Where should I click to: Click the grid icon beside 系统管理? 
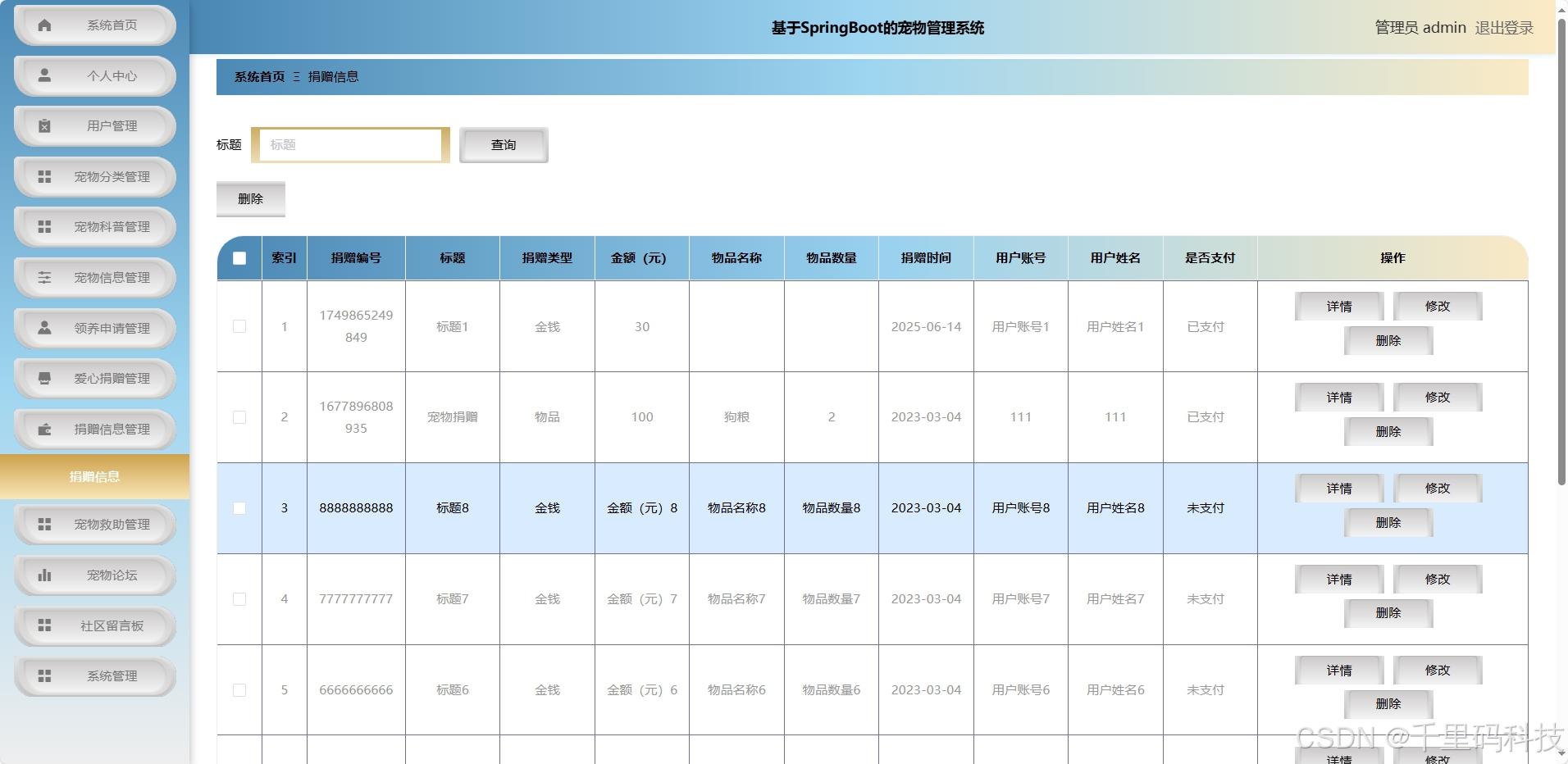coord(45,675)
